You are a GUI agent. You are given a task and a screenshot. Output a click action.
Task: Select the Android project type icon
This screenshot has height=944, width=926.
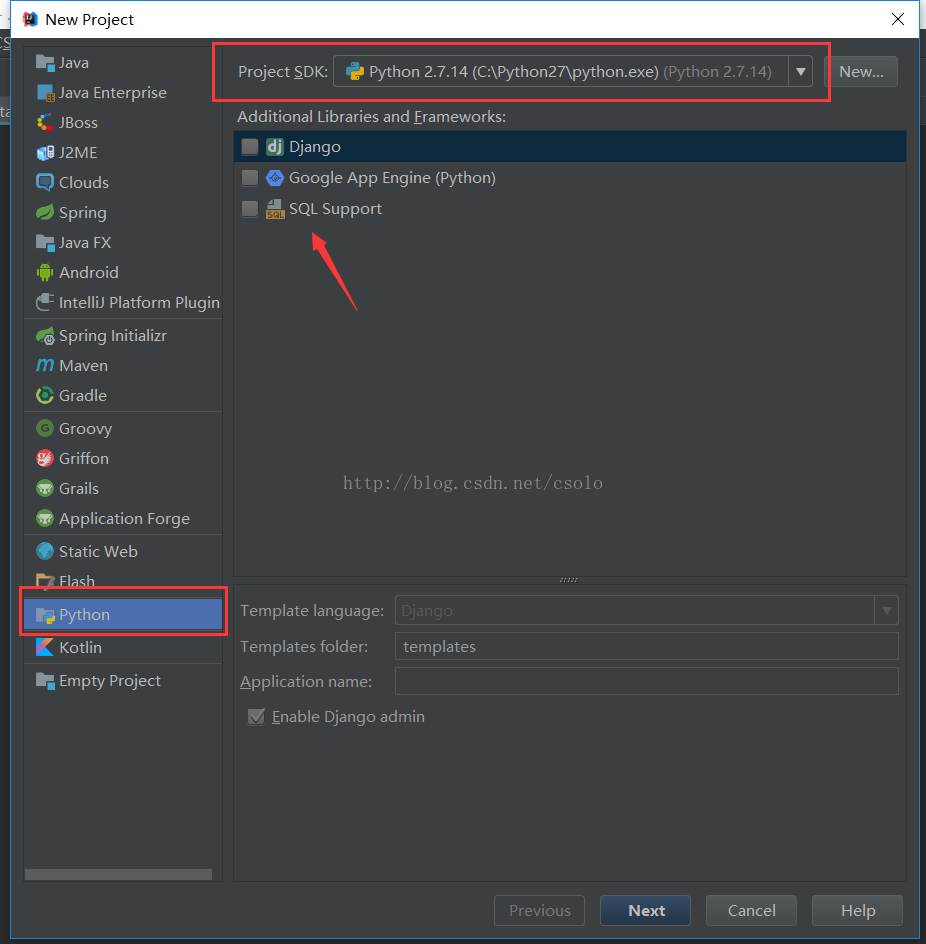(x=44, y=273)
